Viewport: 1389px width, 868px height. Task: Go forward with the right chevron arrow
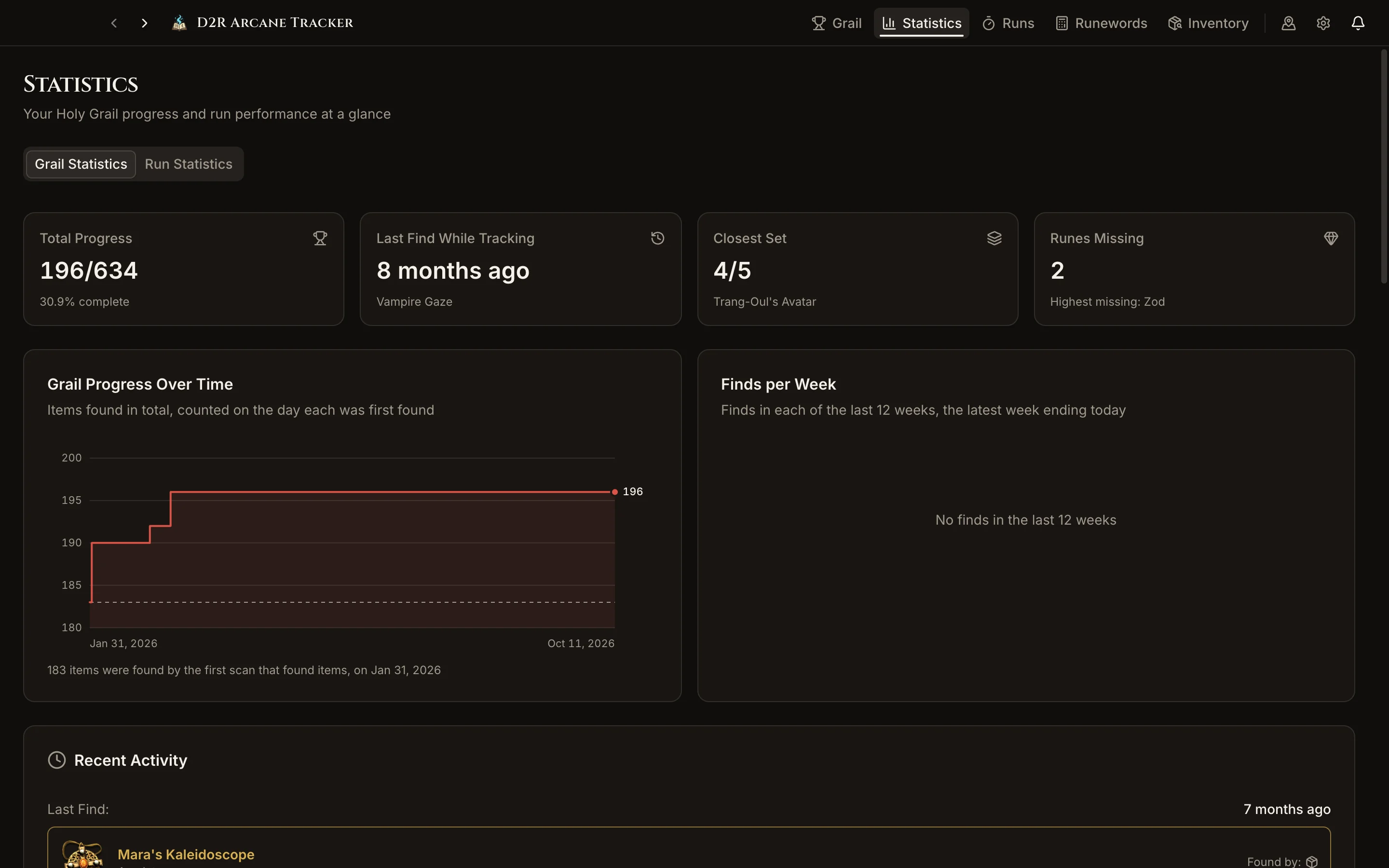click(x=145, y=23)
